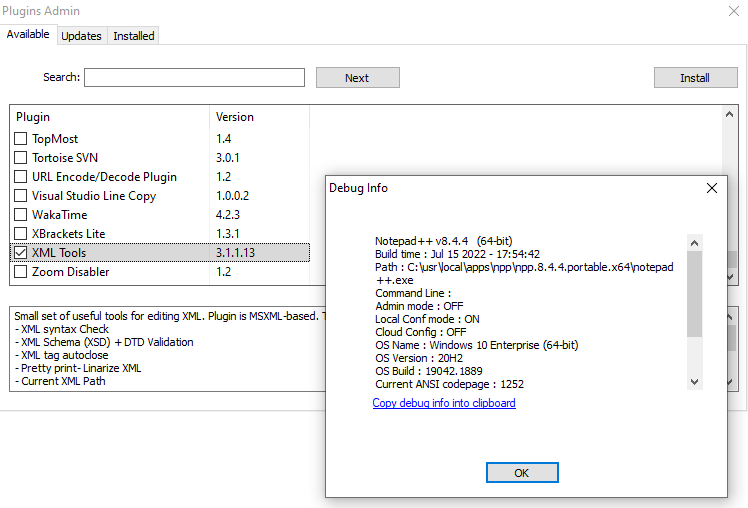This screenshot has width=748, height=508.
Task: Enable URL Encode/Decode Plugin checkbox
Action: point(21,176)
